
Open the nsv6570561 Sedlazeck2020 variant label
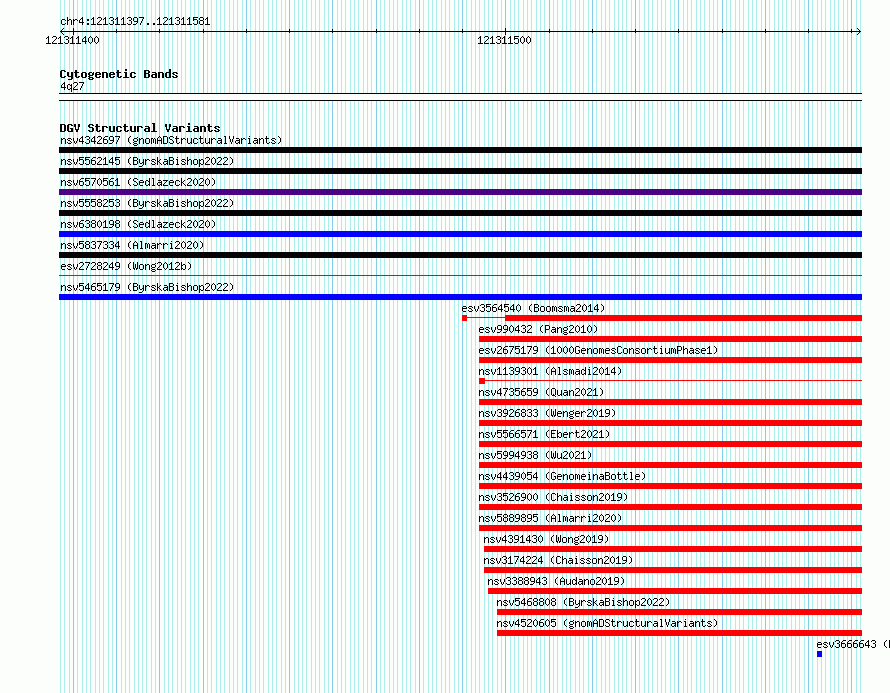pos(138,182)
